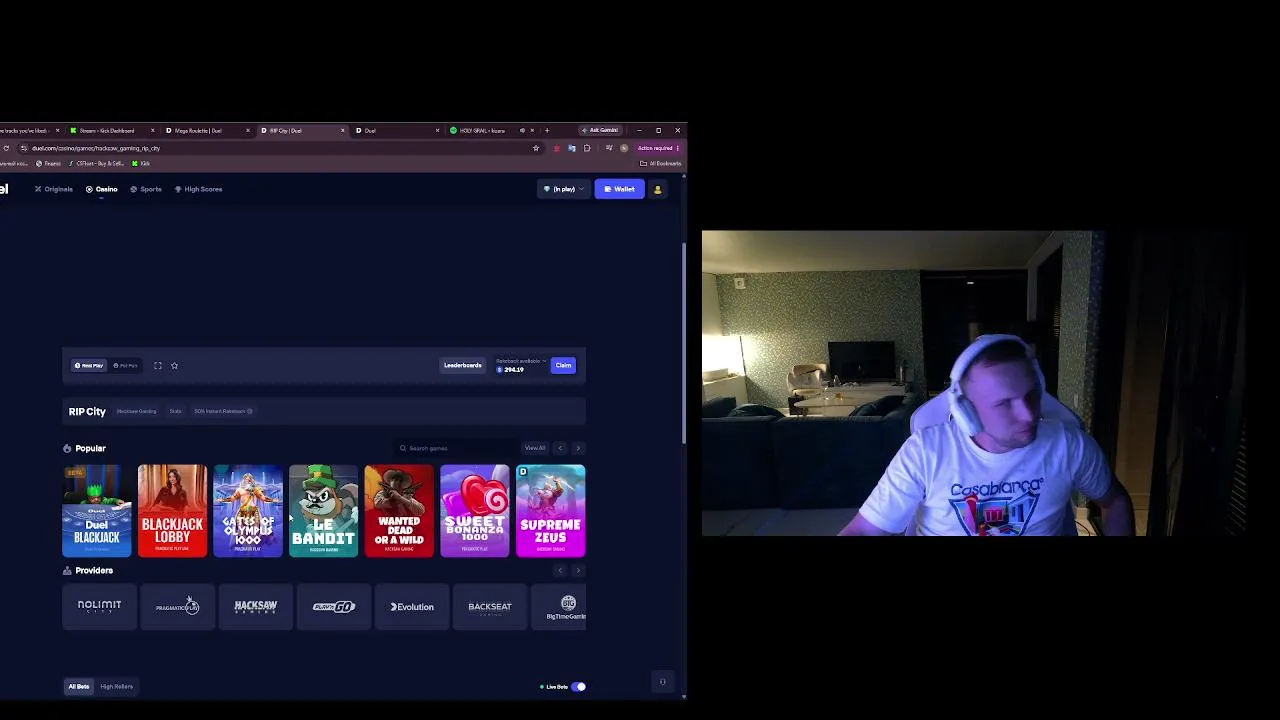The width and height of the screenshot is (1280, 720).
Task: Switch to Fun Play mode
Action: click(x=125, y=366)
